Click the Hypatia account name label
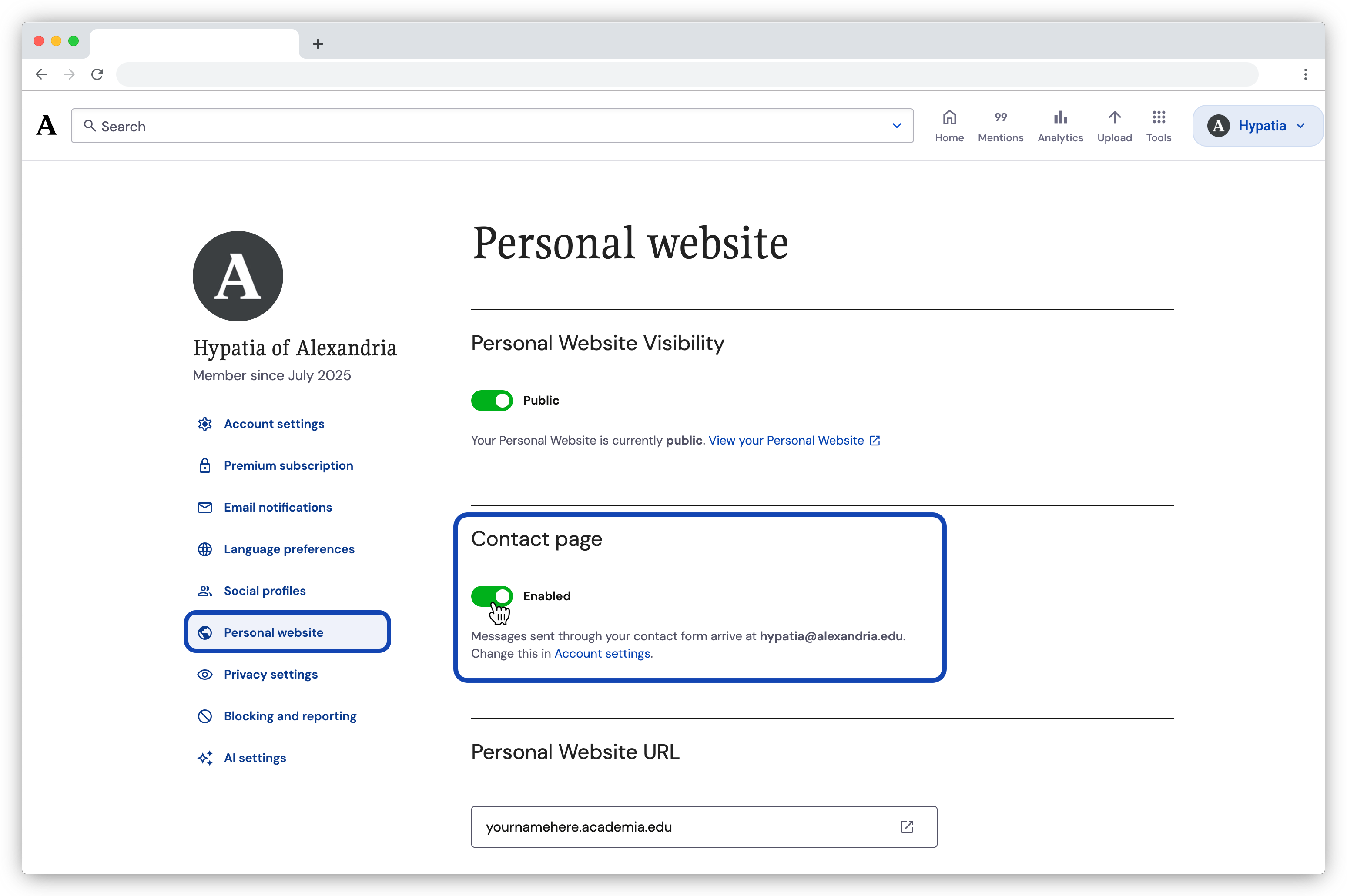The image size is (1347, 896). pos(1262,126)
